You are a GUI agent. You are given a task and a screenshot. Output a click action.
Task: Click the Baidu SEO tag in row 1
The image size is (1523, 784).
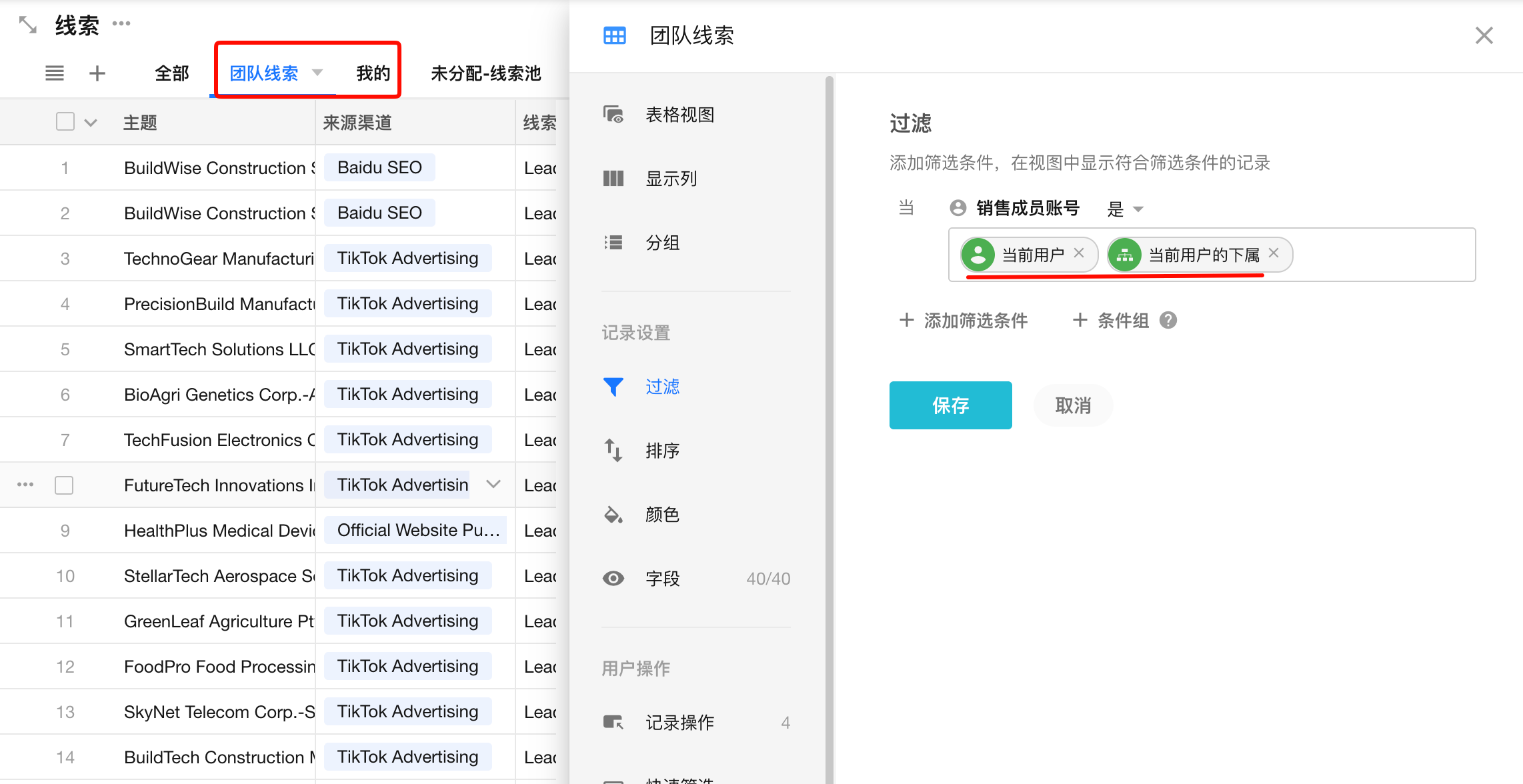click(x=379, y=167)
